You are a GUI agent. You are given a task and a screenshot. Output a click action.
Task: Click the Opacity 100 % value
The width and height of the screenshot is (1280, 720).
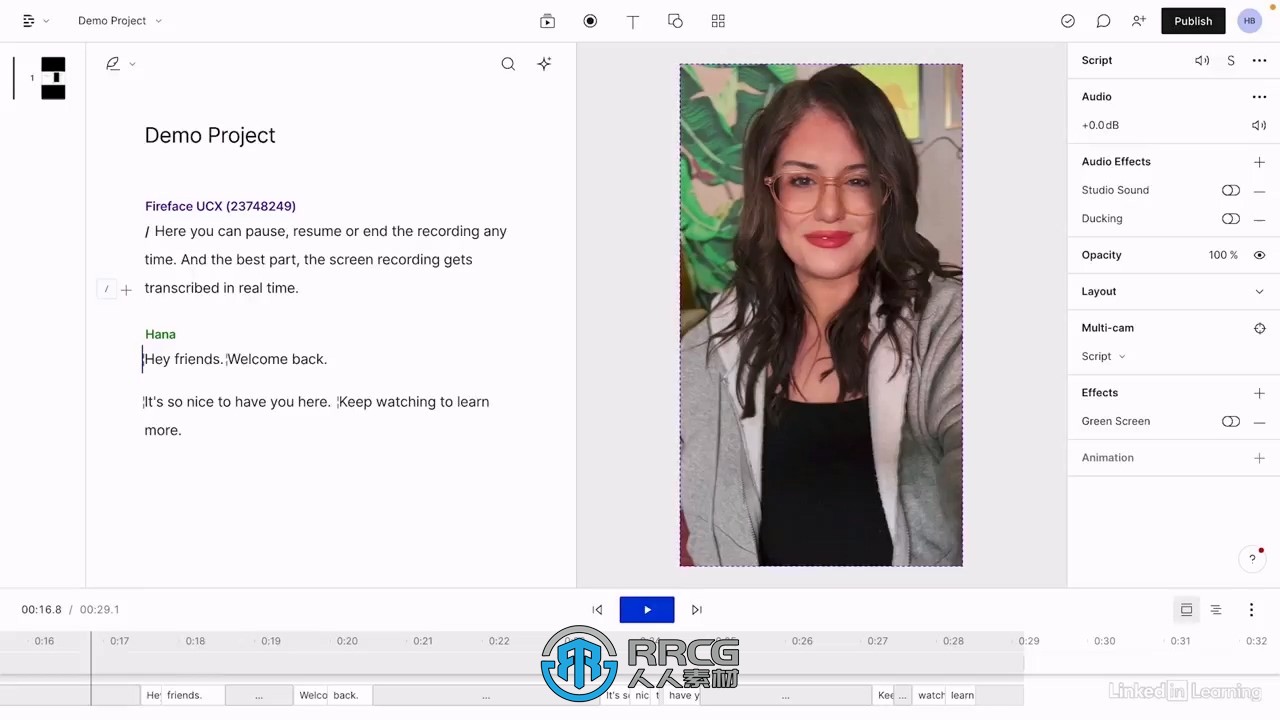pos(1223,255)
